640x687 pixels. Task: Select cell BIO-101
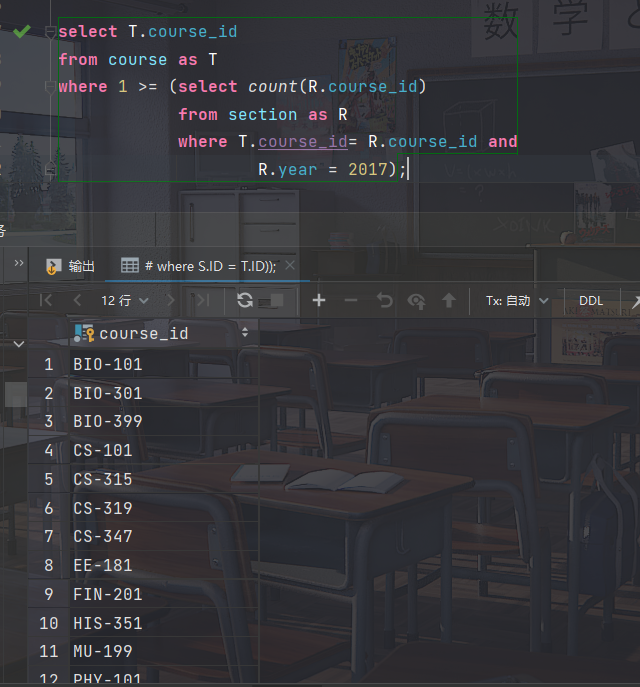[x=164, y=365]
